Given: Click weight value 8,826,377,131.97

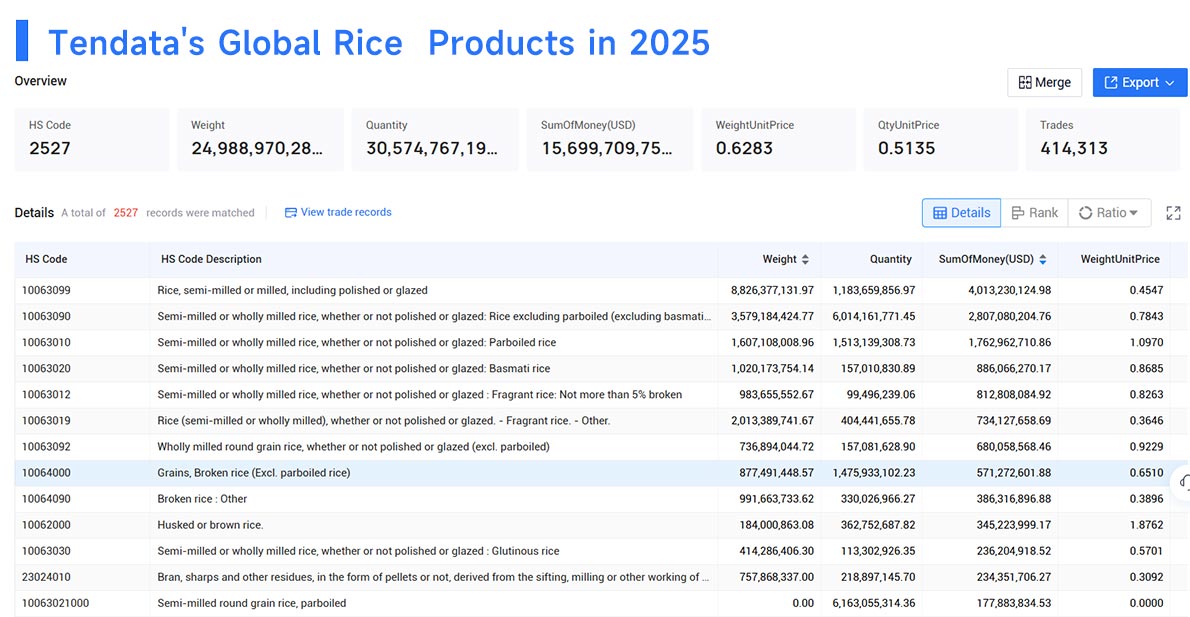Looking at the screenshot, I should pyautogui.click(x=772, y=291).
